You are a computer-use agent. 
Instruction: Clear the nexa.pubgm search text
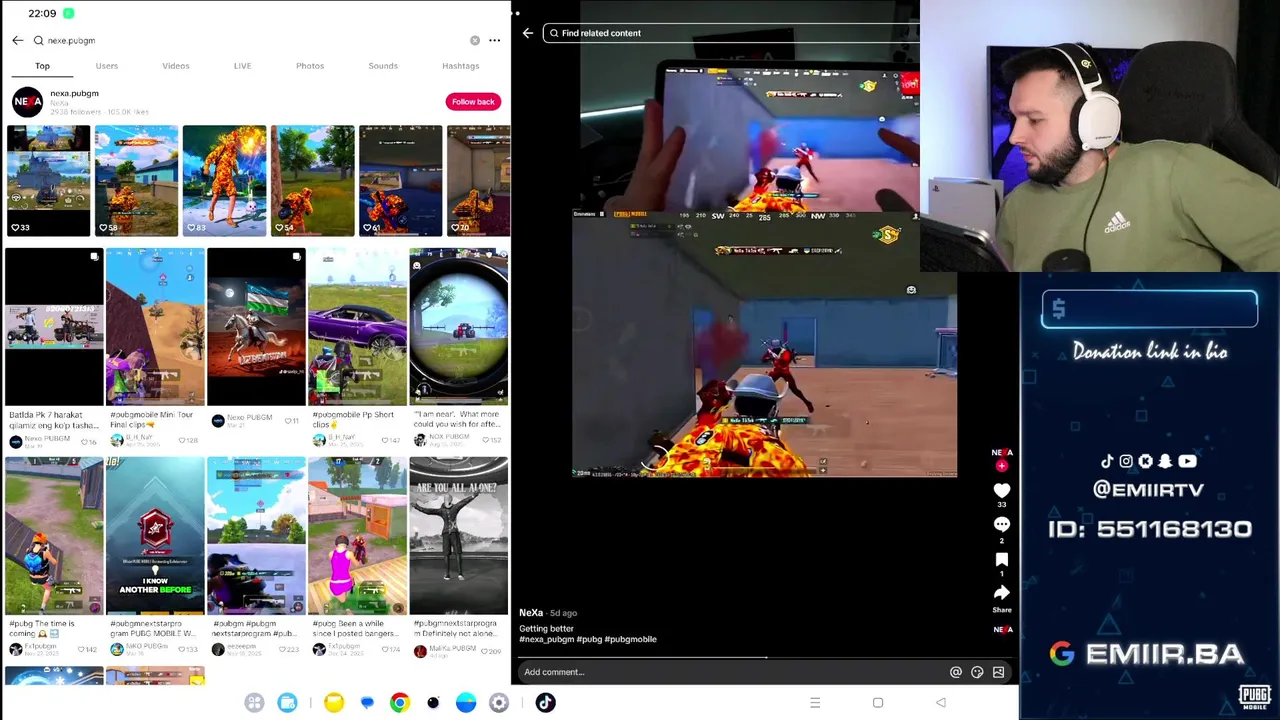[475, 40]
